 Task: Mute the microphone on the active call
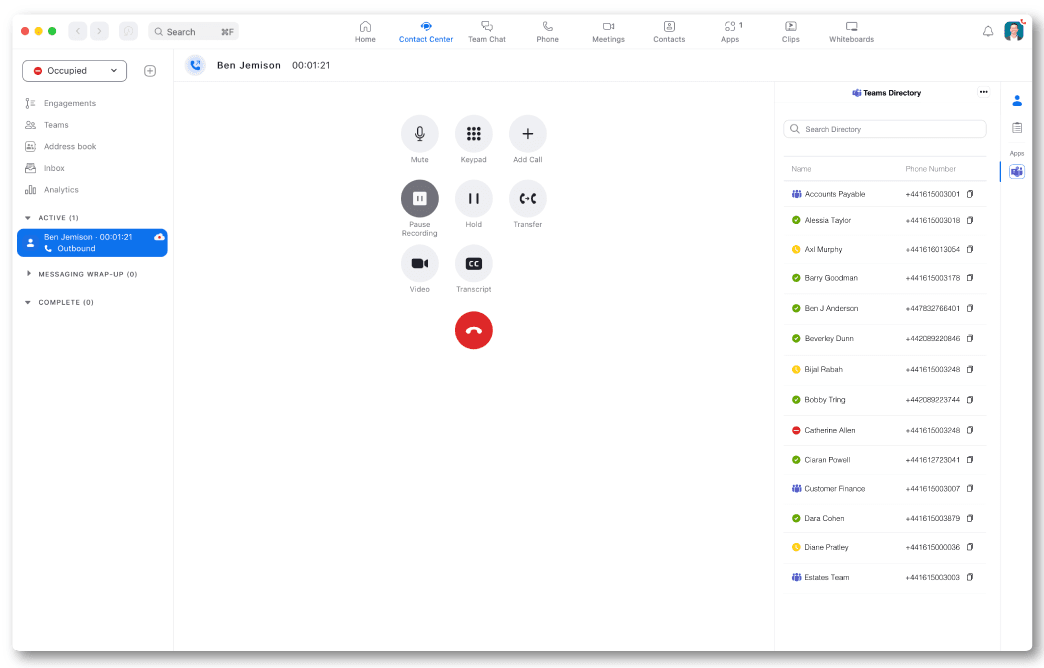(x=420, y=133)
